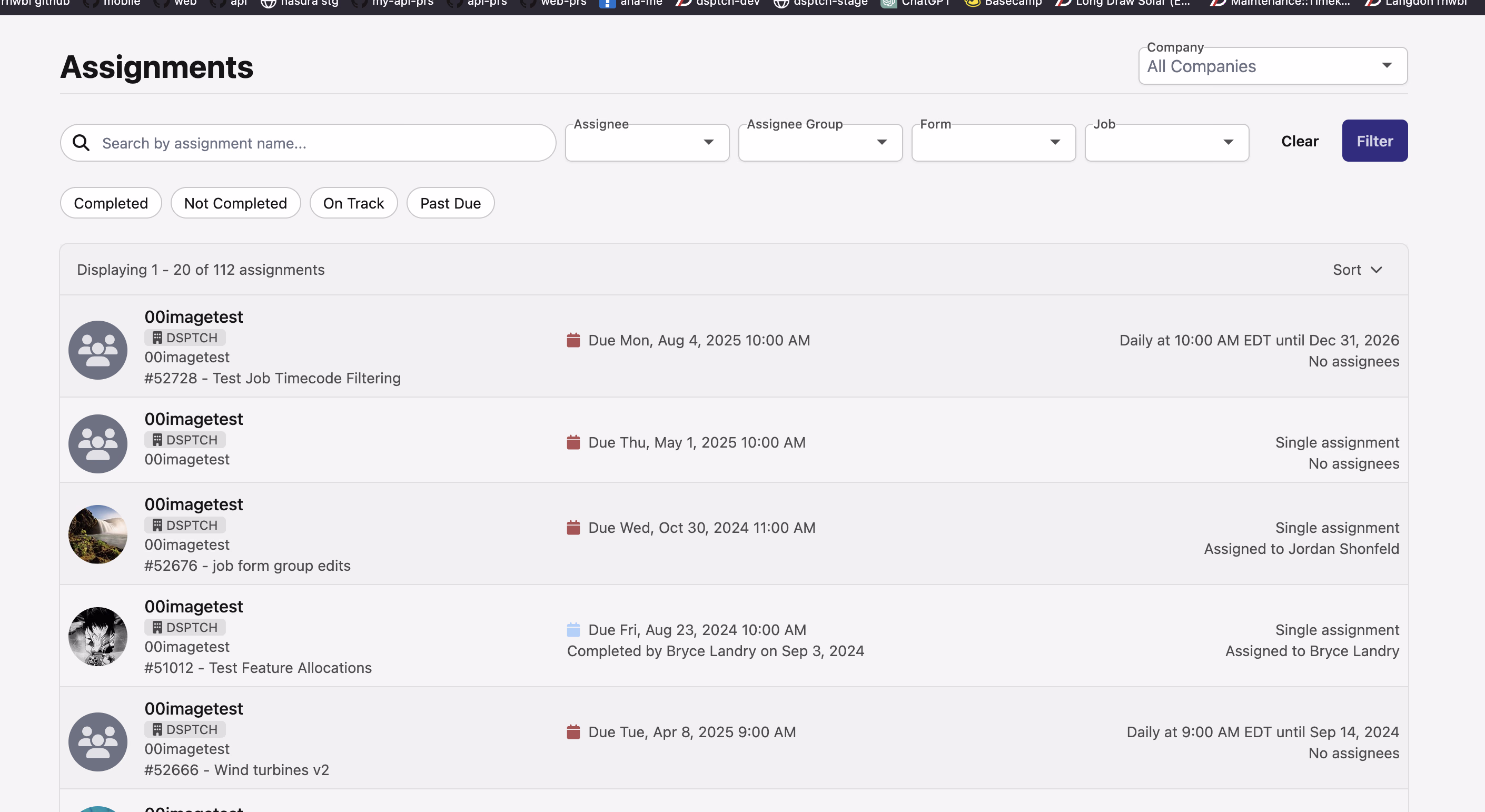Click '#51012 - Test Feature Allocations' text
This screenshot has height=812, width=1485.
(258, 667)
